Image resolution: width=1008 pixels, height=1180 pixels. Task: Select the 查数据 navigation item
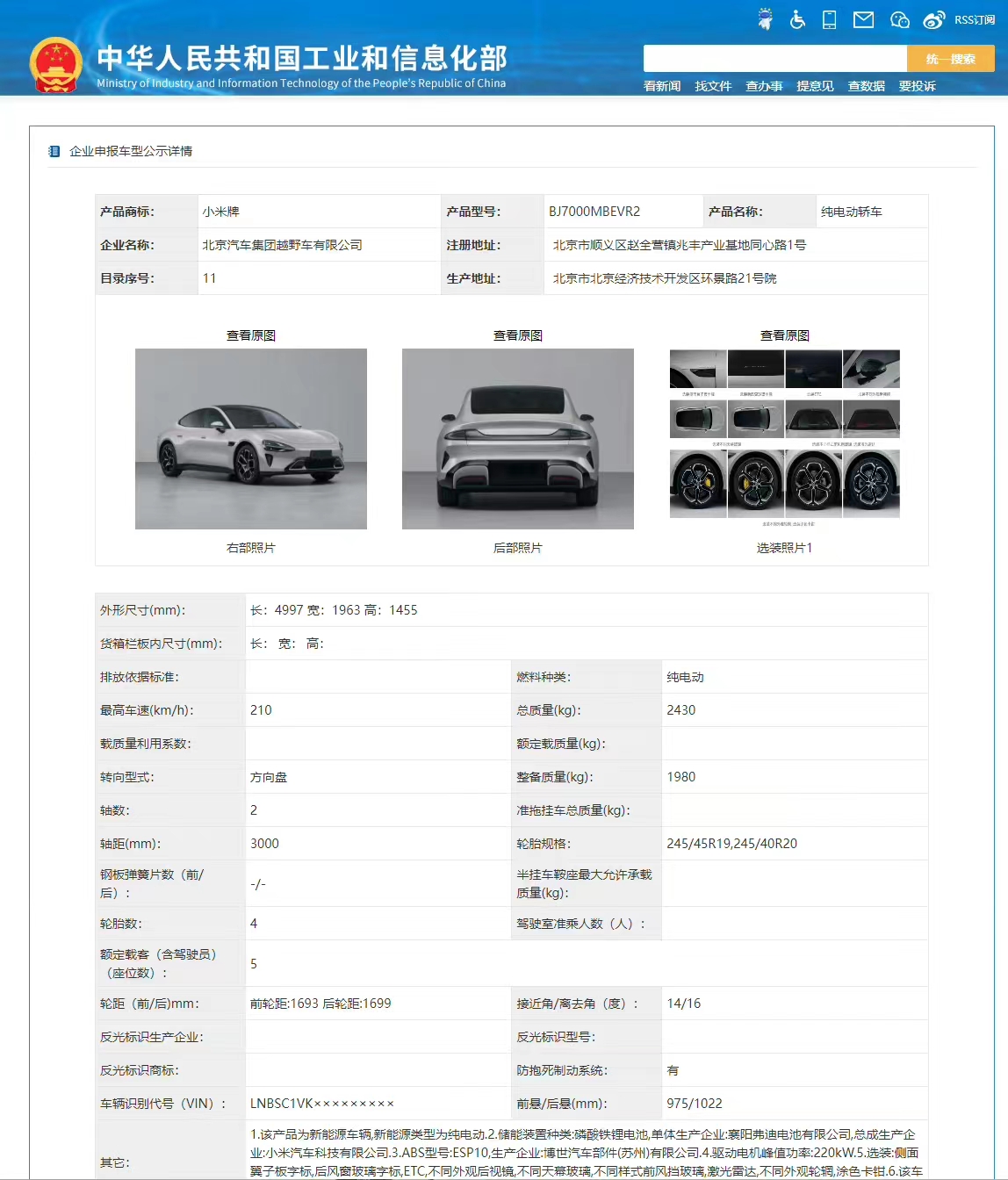pos(866,85)
